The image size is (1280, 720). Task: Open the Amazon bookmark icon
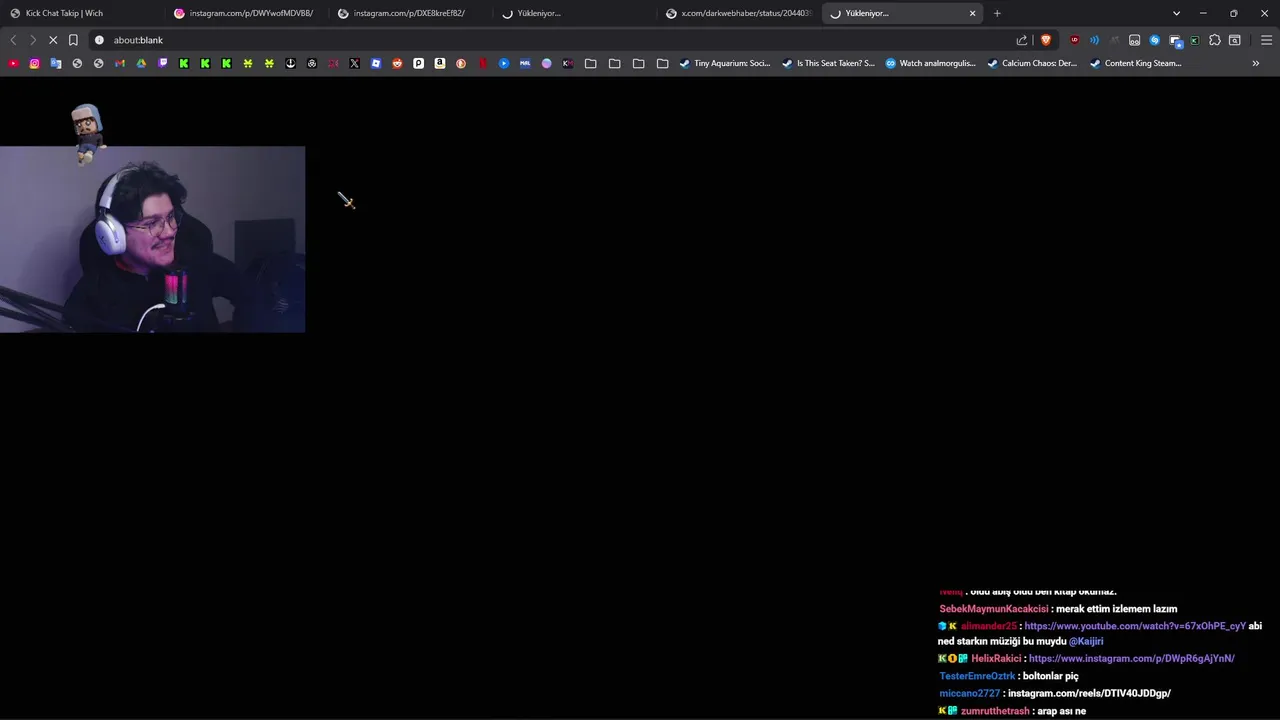(x=439, y=63)
